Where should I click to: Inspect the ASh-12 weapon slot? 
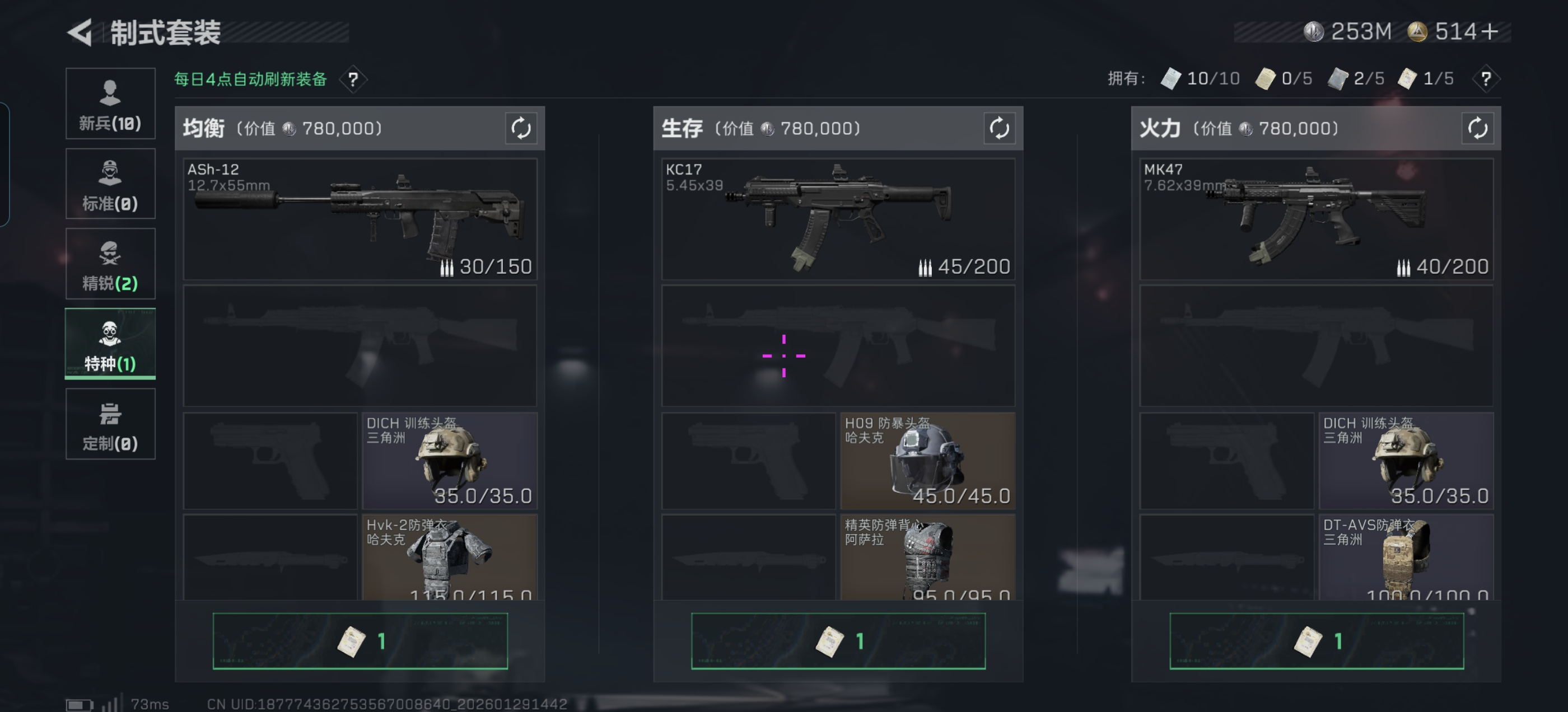[x=360, y=219]
